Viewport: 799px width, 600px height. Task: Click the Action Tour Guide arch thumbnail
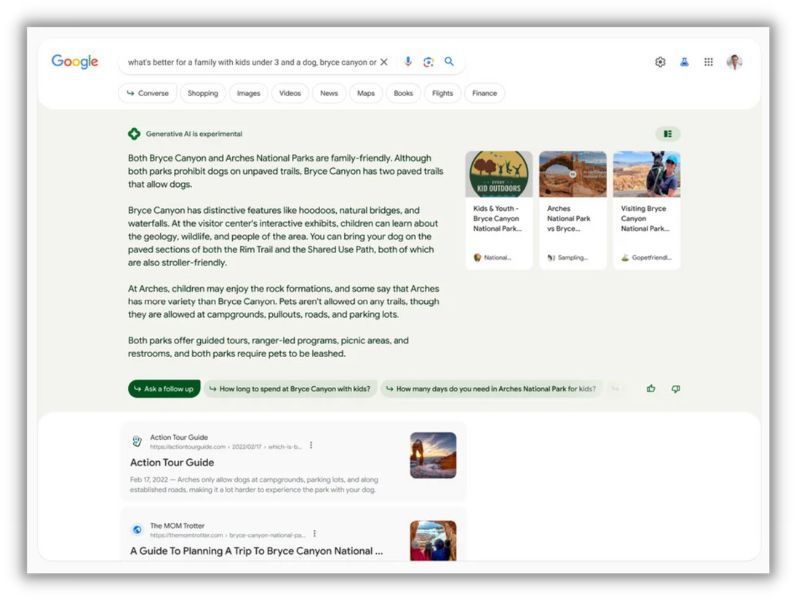click(x=433, y=455)
